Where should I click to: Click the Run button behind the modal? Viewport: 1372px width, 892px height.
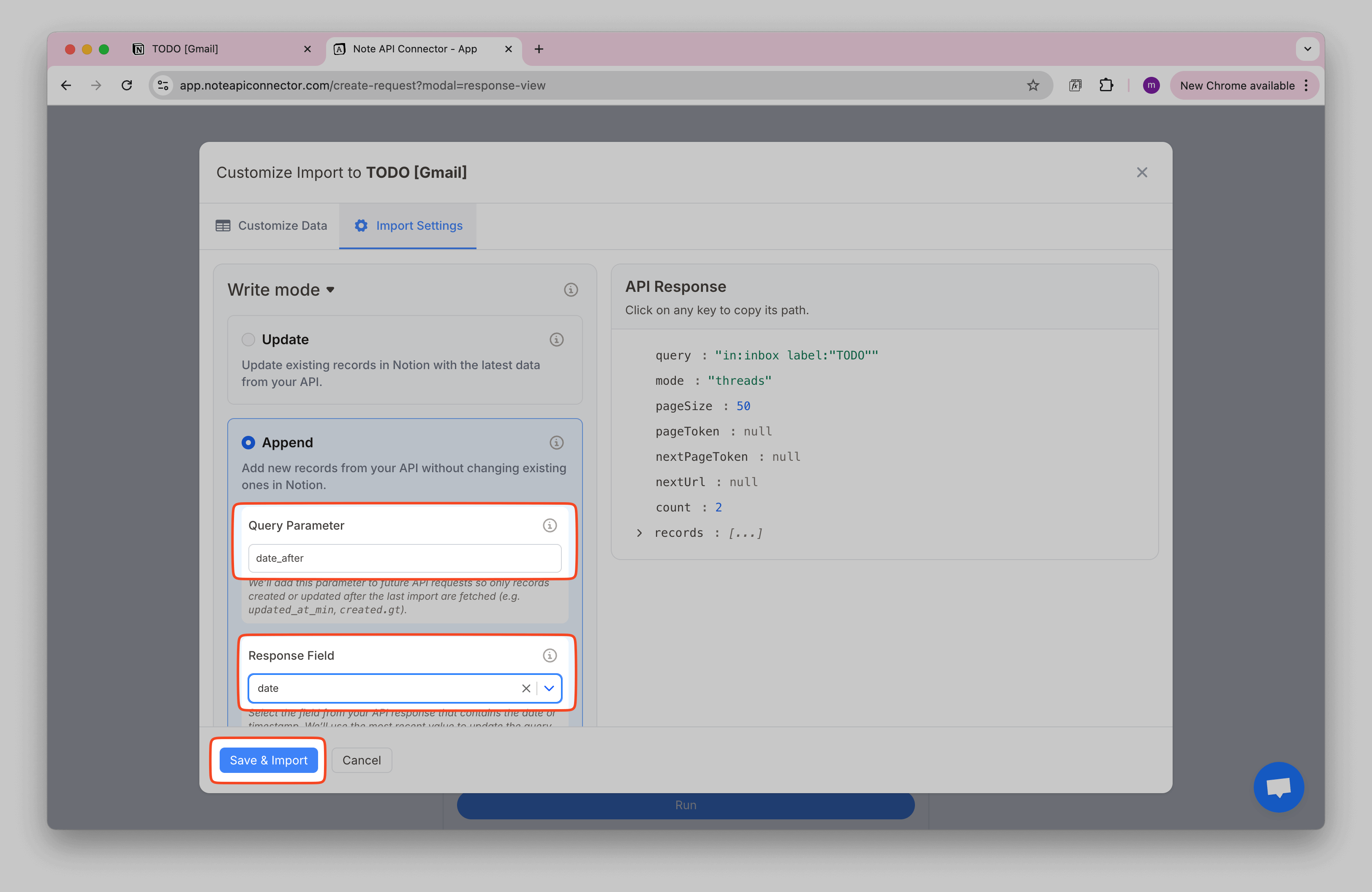coord(686,805)
